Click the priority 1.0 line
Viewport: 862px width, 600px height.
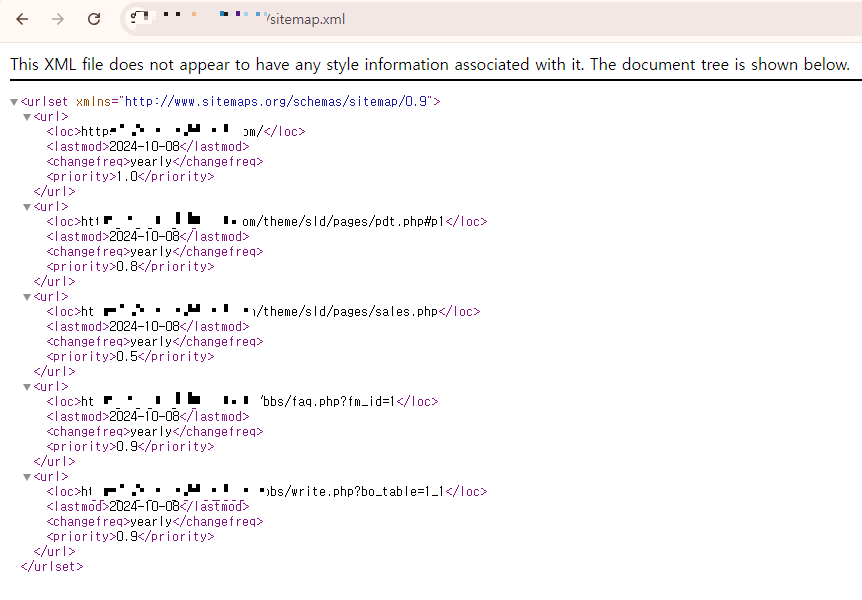click(130, 177)
